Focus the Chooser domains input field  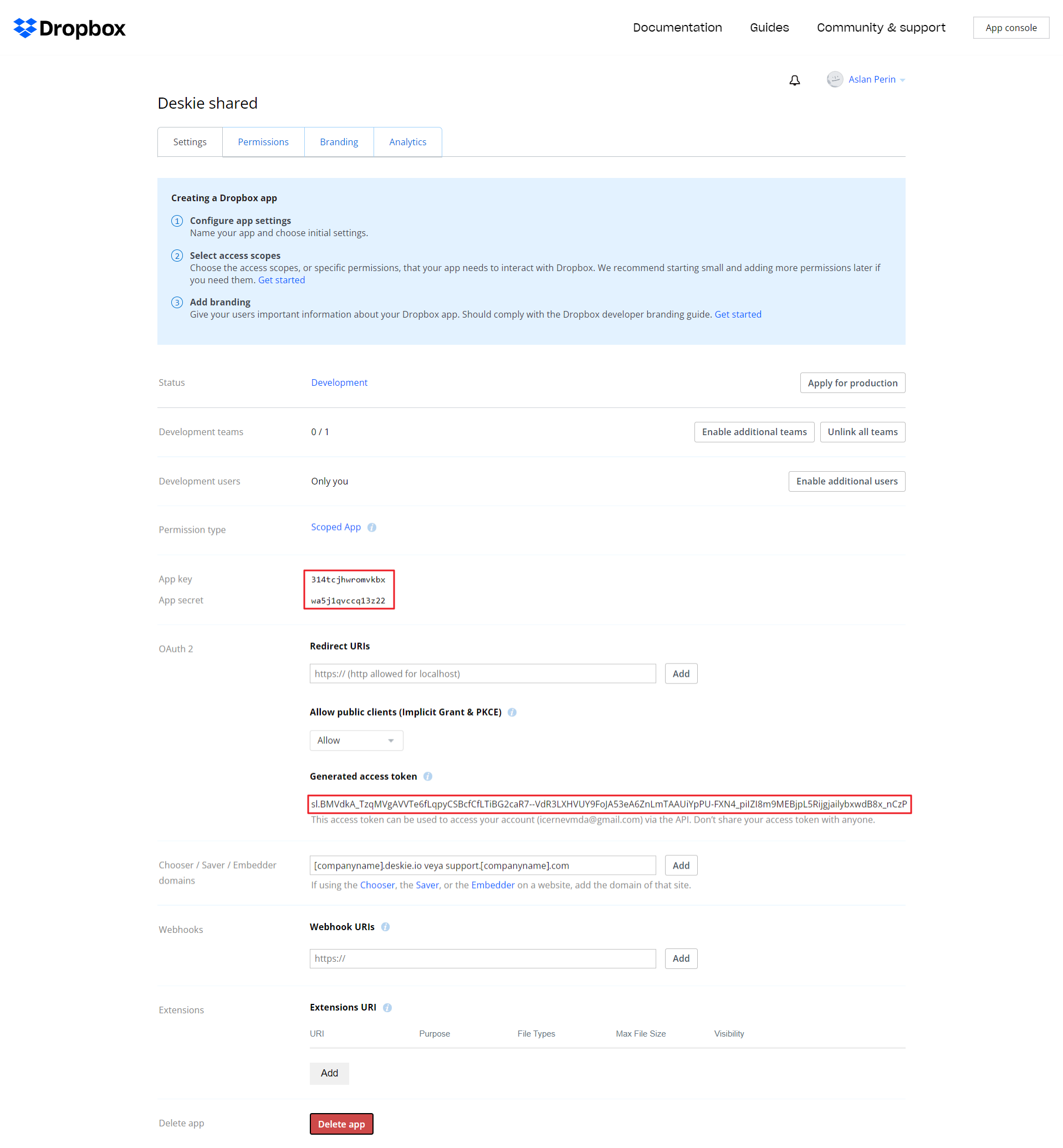(483, 865)
